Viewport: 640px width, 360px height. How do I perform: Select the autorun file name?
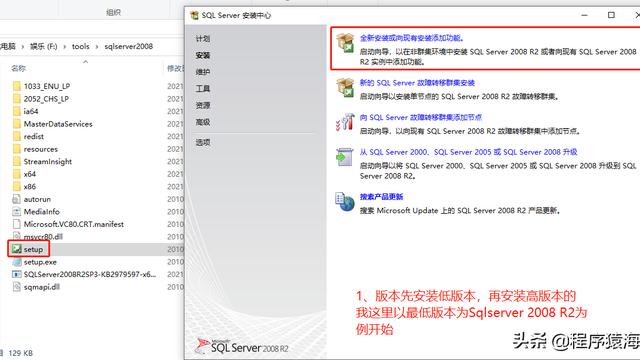point(37,199)
